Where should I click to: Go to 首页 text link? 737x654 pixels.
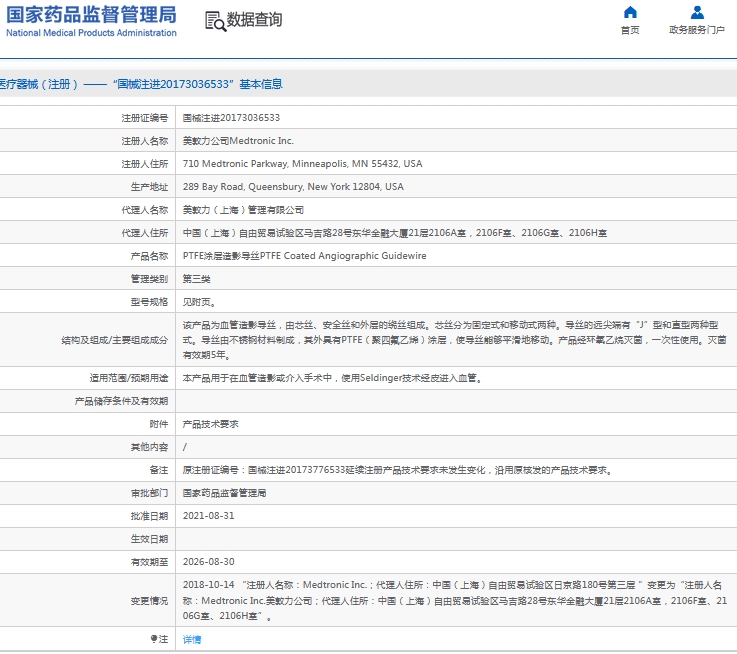(630, 30)
